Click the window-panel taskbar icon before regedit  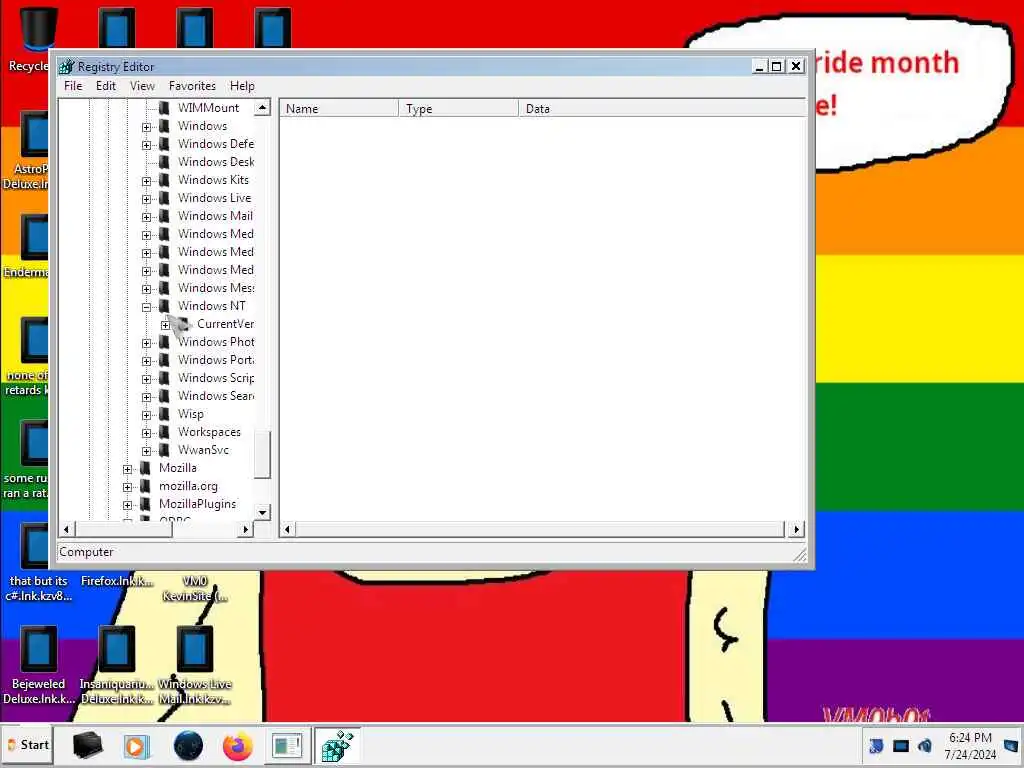tap(287, 746)
